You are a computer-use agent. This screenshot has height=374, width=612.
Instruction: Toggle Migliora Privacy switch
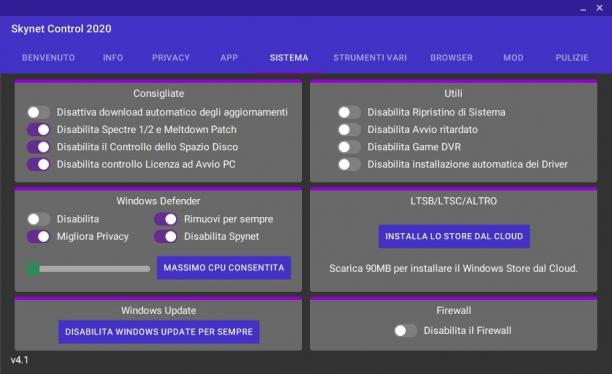(38, 237)
